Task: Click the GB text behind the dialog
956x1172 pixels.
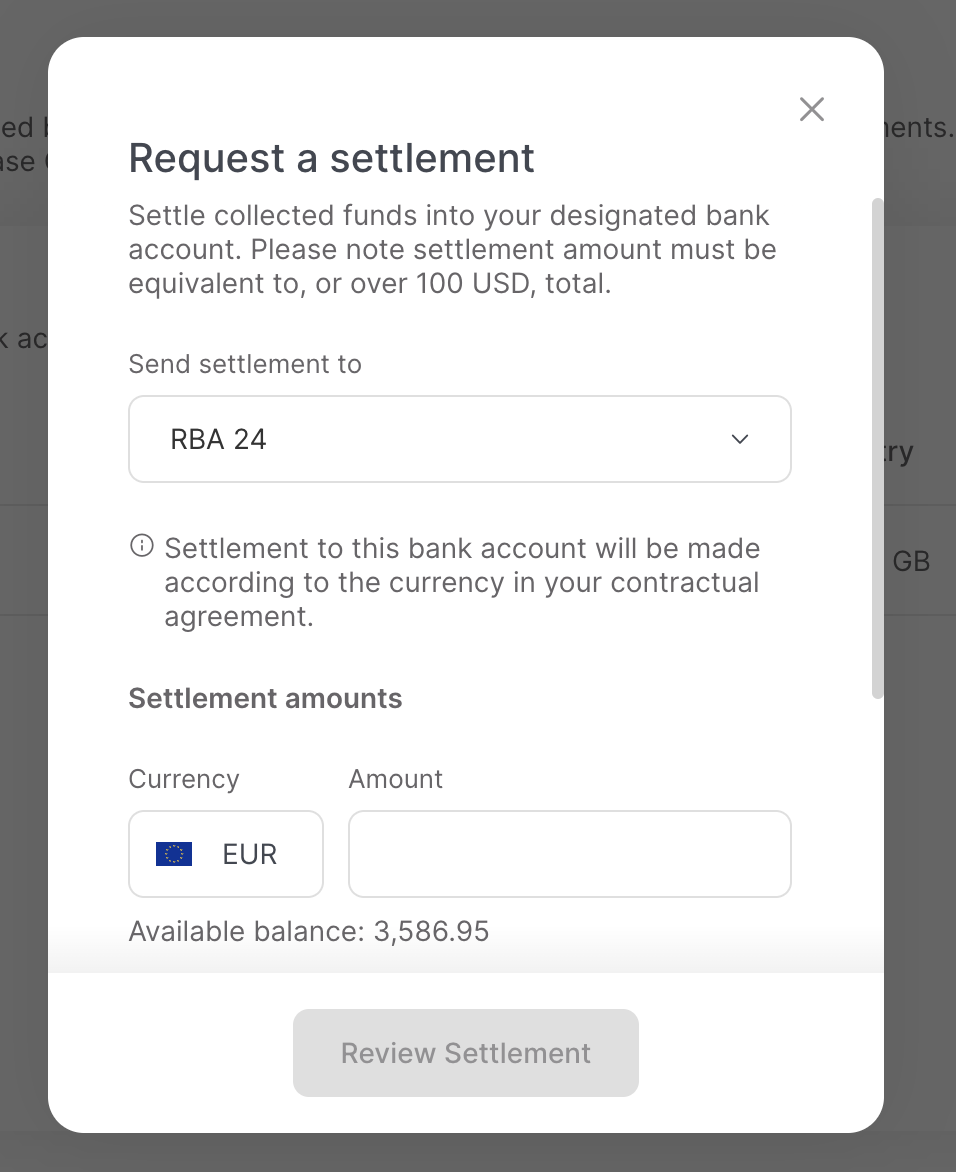Action: [911, 562]
